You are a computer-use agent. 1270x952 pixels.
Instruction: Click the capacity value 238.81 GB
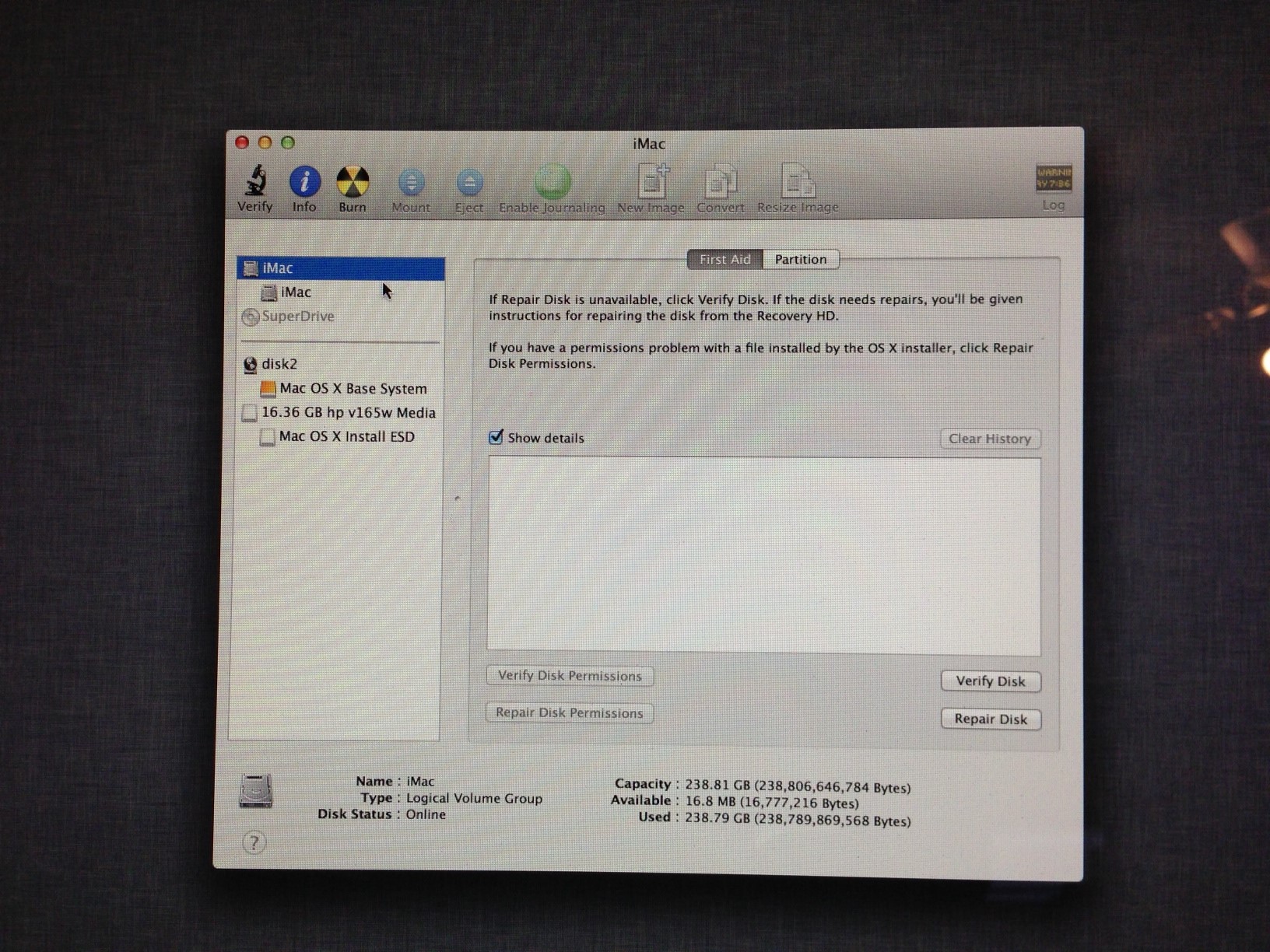tap(798, 787)
